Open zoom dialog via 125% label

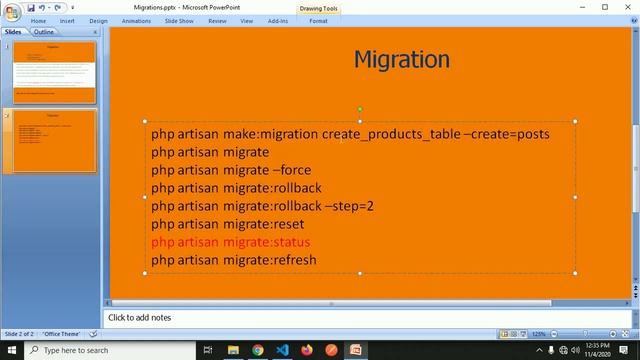(x=539, y=334)
